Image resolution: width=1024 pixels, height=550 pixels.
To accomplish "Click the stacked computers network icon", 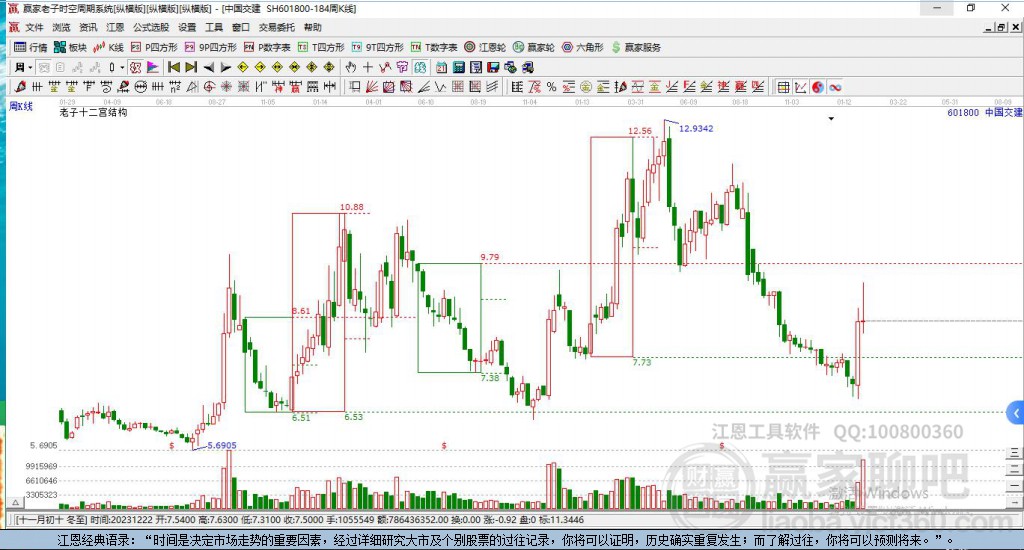I will pos(511,67).
